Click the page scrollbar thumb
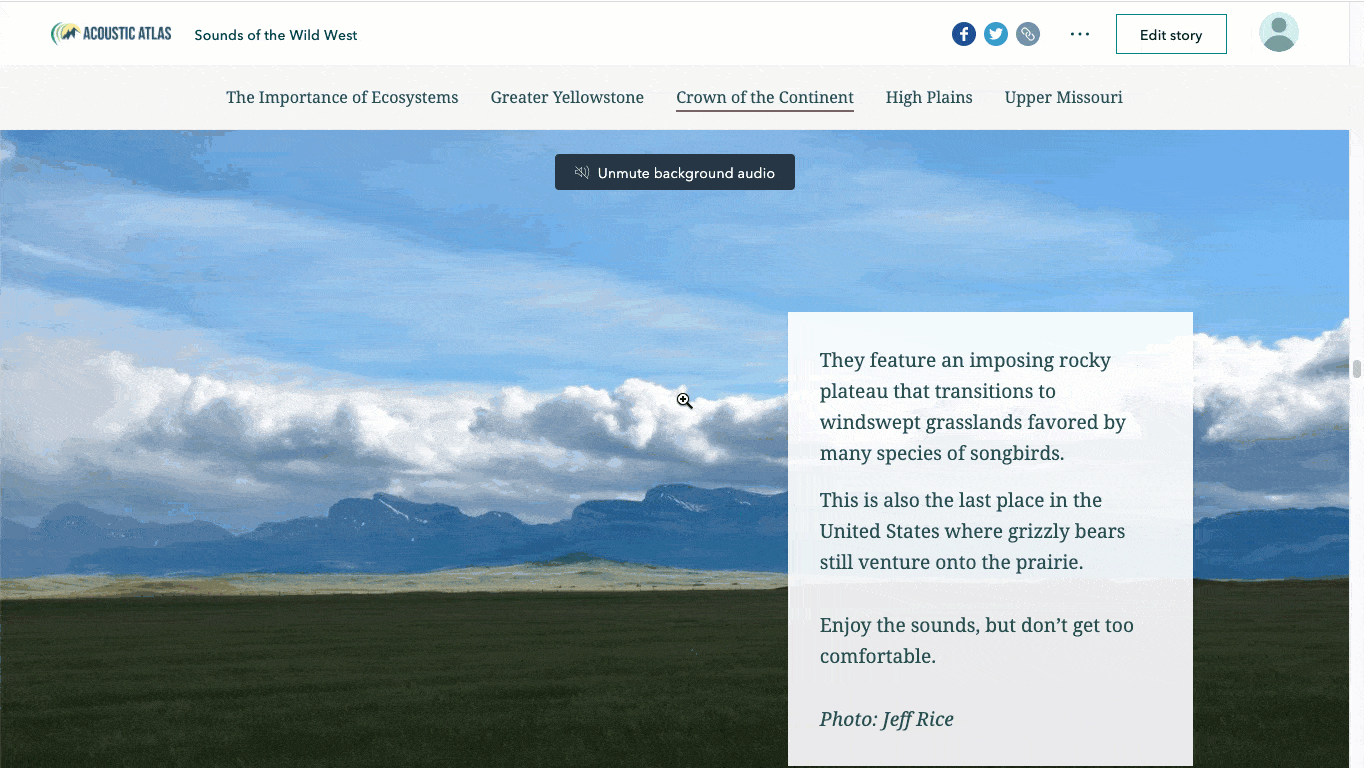 tap(1357, 369)
